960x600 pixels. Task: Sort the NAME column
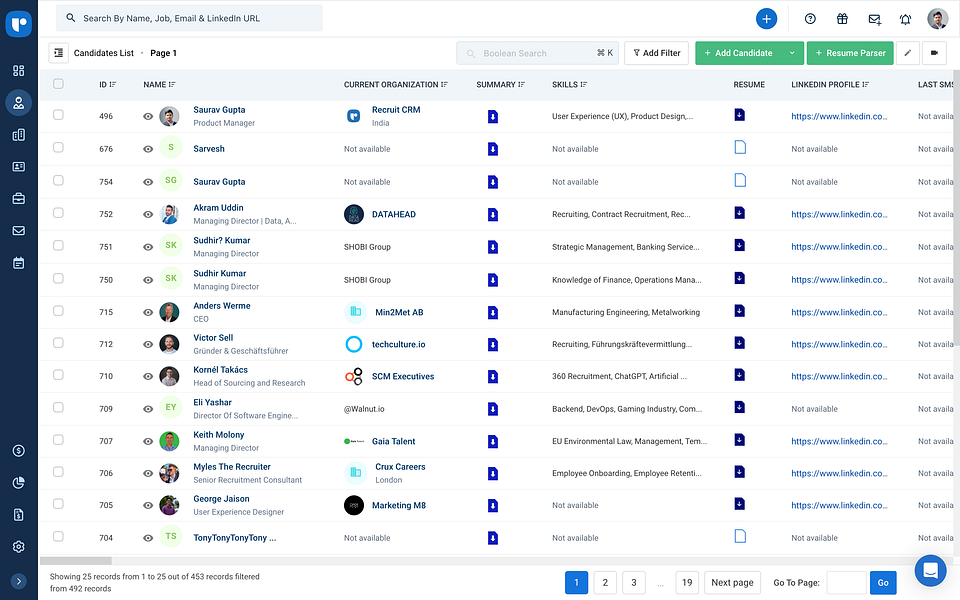[173, 85]
